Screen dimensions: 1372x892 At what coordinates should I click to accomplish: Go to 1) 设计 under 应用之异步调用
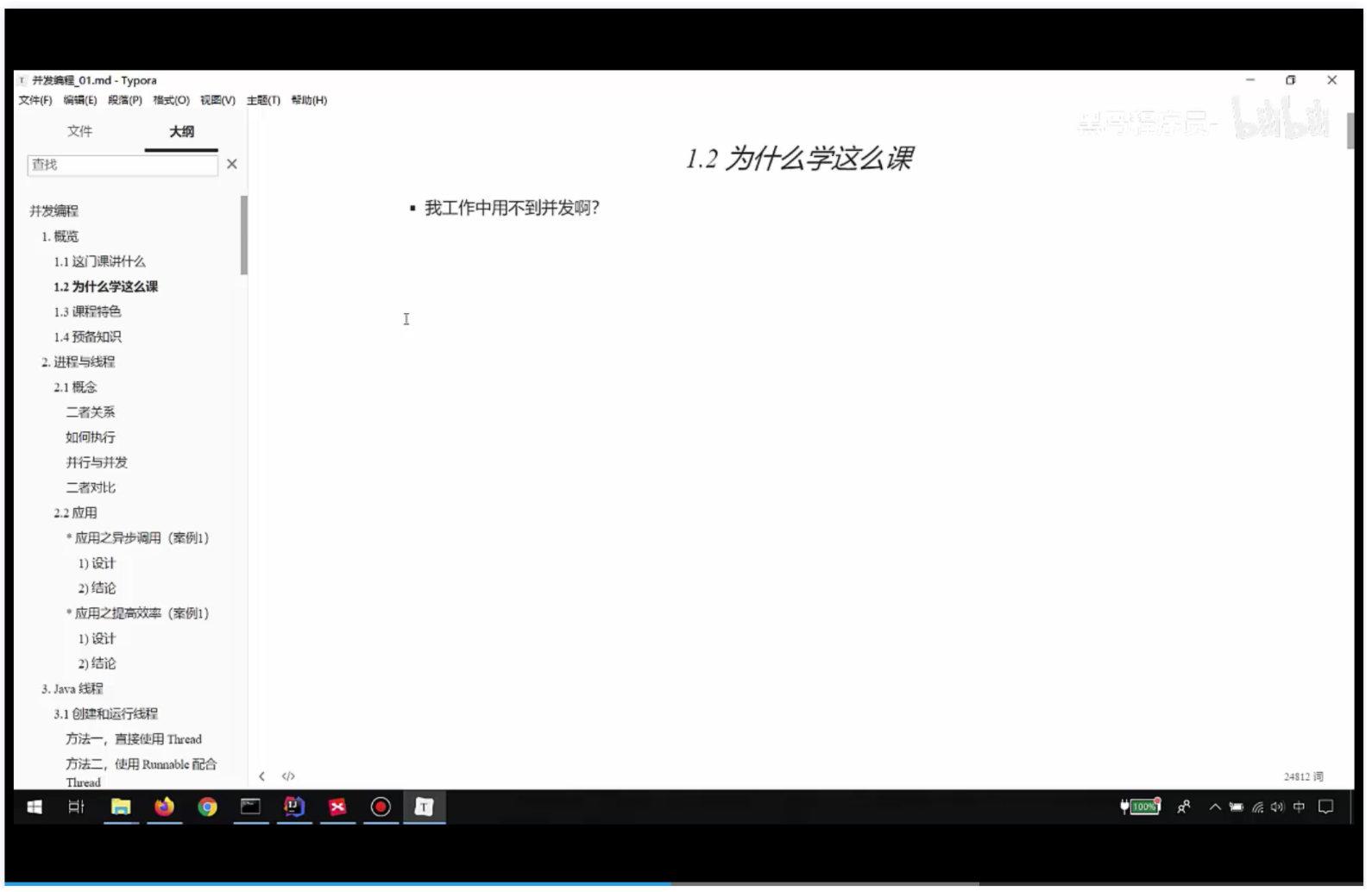point(98,565)
